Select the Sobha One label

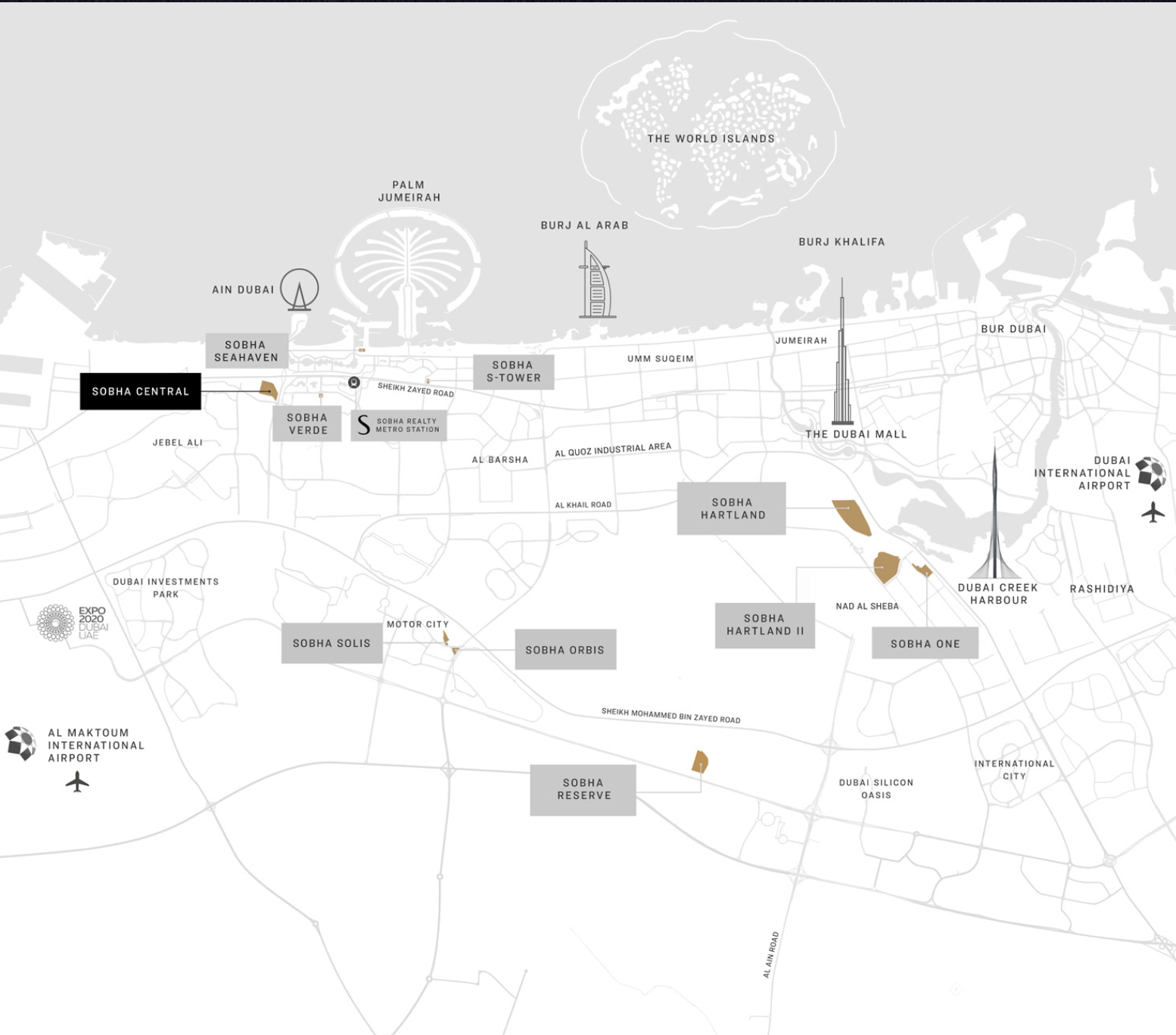(x=925, y=644)
